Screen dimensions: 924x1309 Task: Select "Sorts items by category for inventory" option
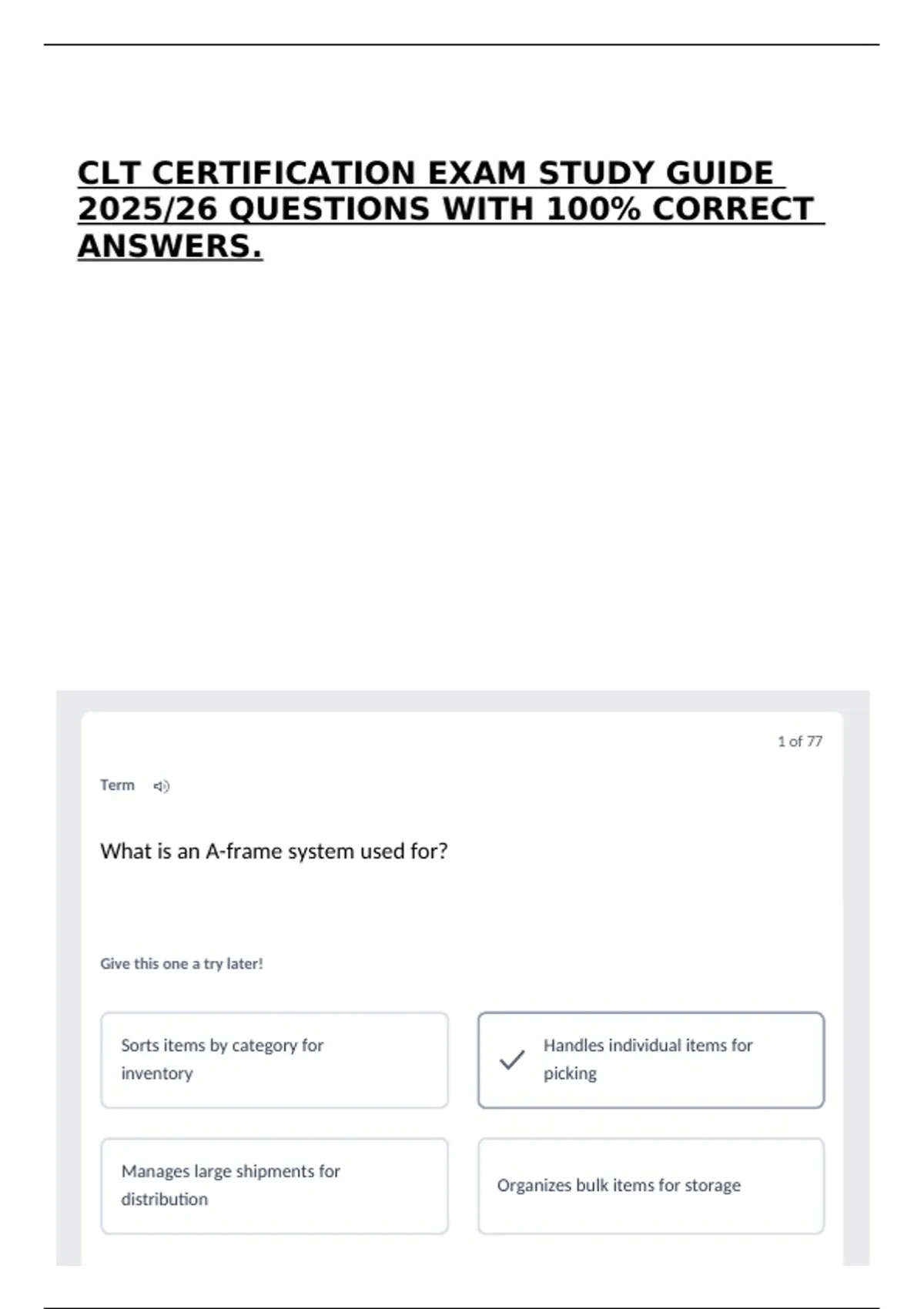tap(274, 1060)
